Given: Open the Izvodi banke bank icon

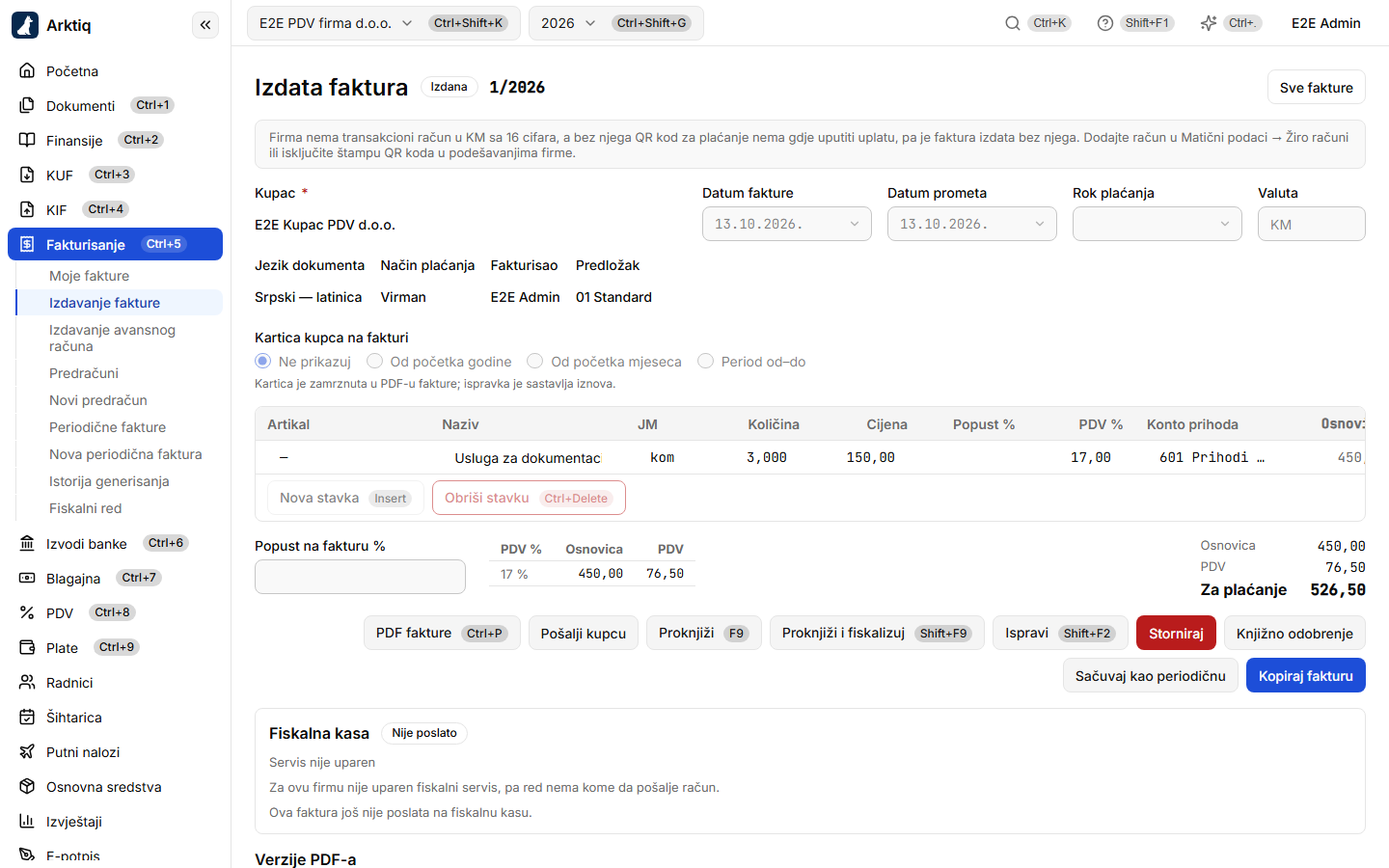Looking at the screenshot, I should [27, 543].
